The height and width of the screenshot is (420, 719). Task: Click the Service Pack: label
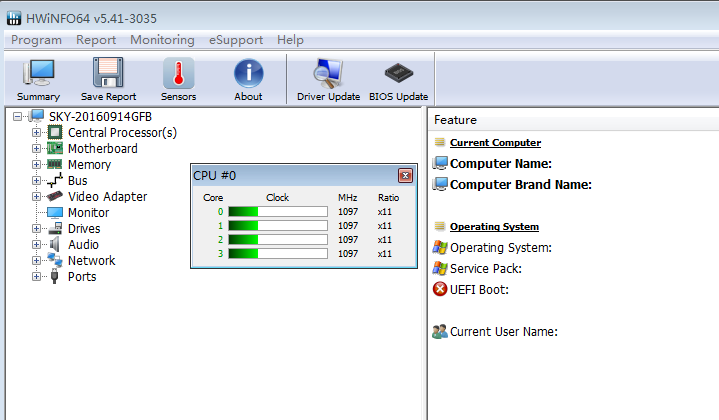[x=486, y=269]
